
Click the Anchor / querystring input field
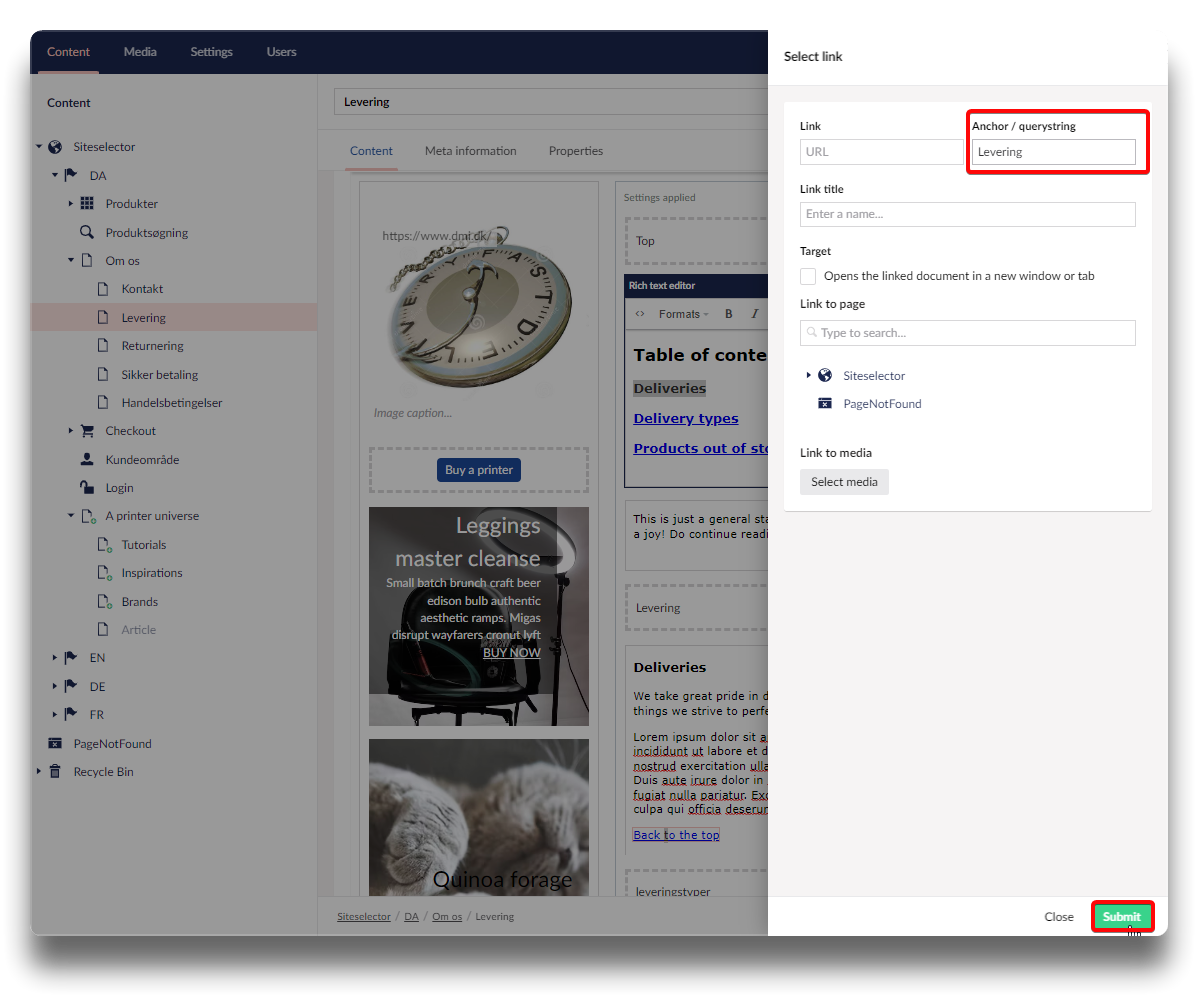point(1053,152)
